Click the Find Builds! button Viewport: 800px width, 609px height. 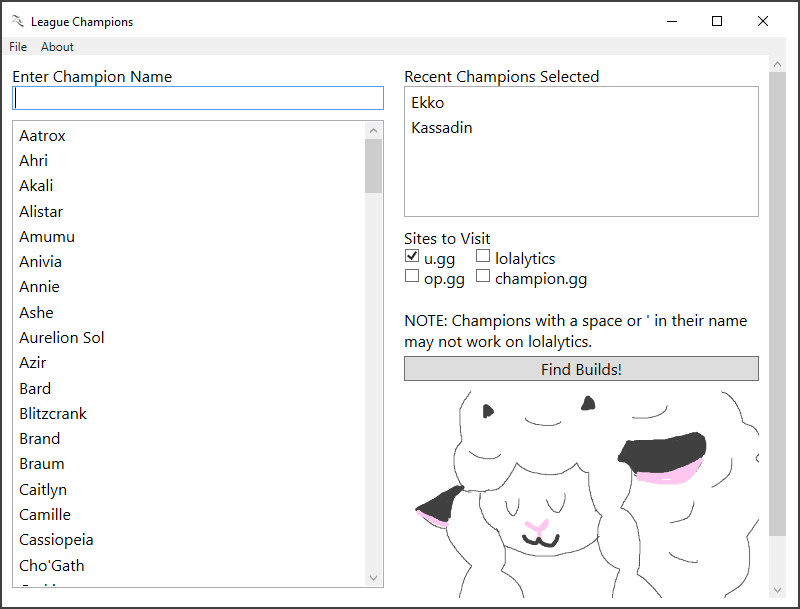coord(581,369)
